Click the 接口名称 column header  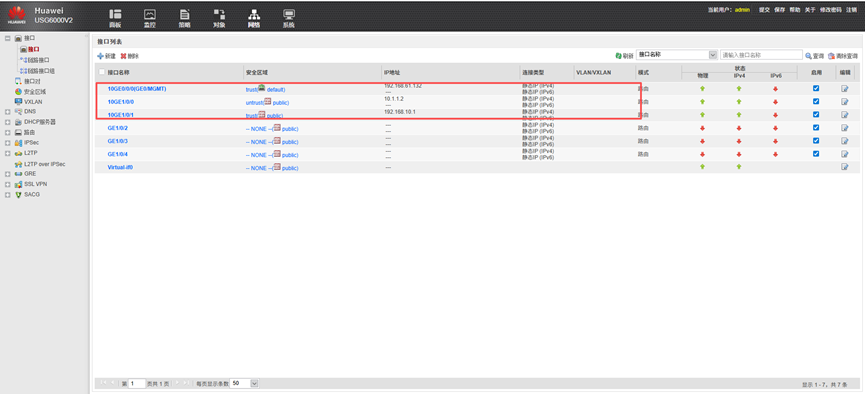pos(119,72)
